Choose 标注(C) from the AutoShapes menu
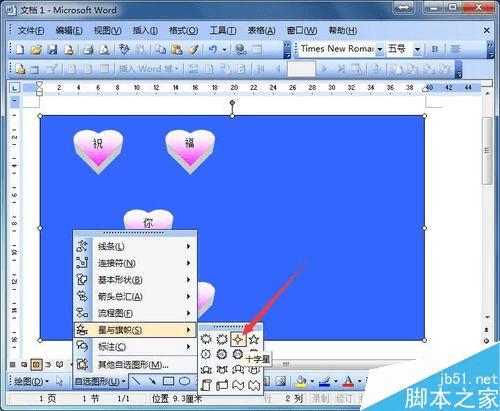This screenshot has width=500, height=411. pos(135,347)
